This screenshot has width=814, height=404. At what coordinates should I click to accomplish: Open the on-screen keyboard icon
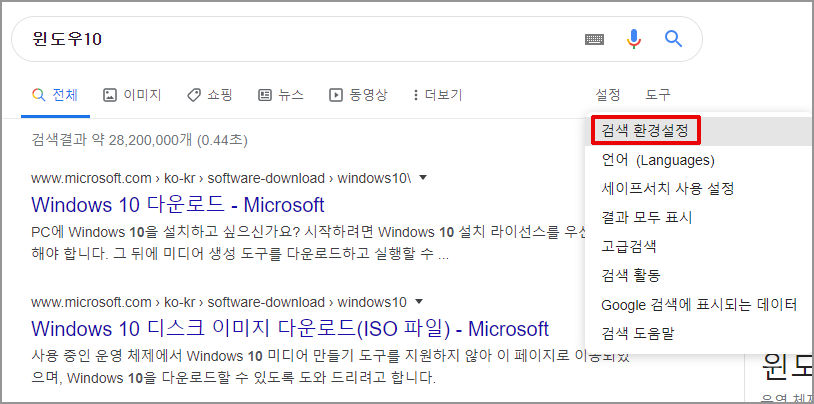pyautogui.click(x=594, y=39)
